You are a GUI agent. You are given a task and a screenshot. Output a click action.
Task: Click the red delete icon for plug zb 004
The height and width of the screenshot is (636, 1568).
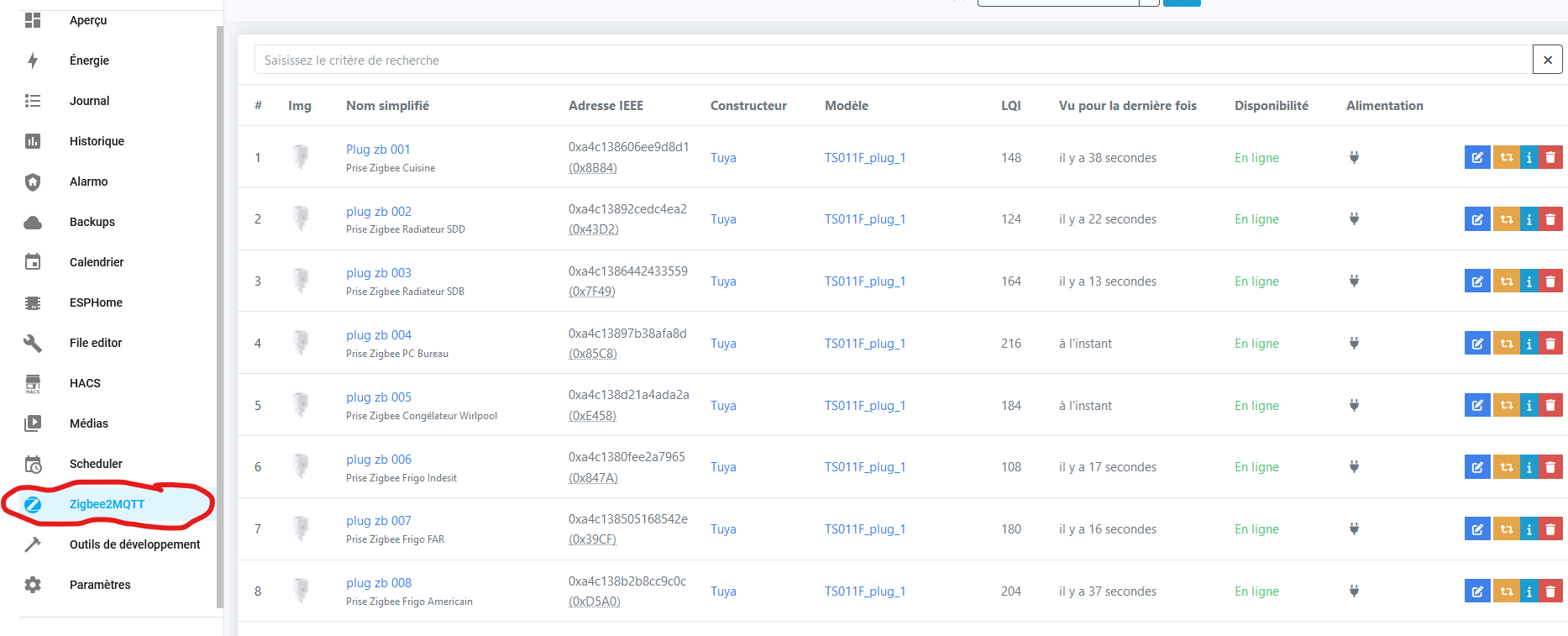point(1550,344)
